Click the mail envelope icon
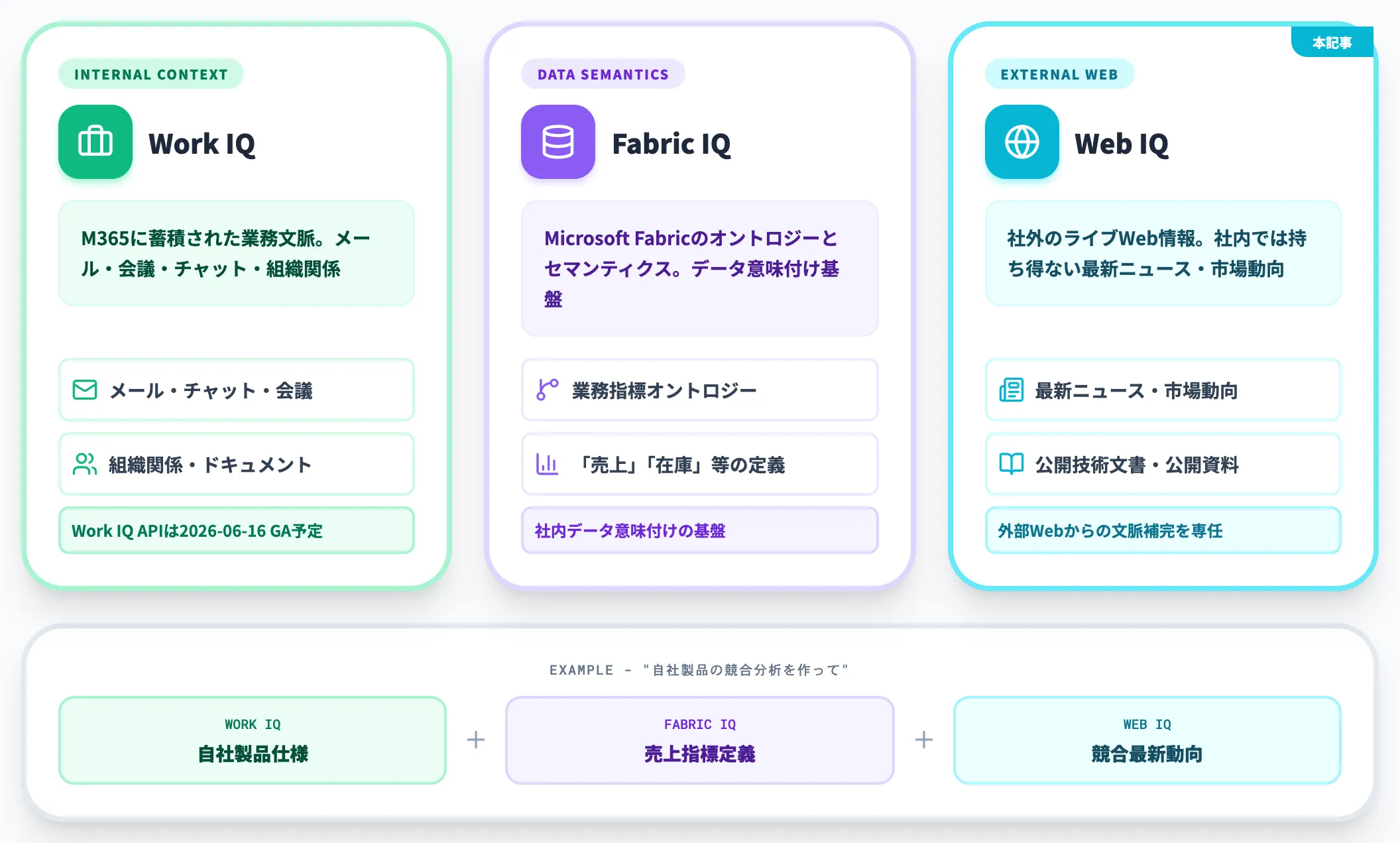1400x843 pixels. coord(85,390)
